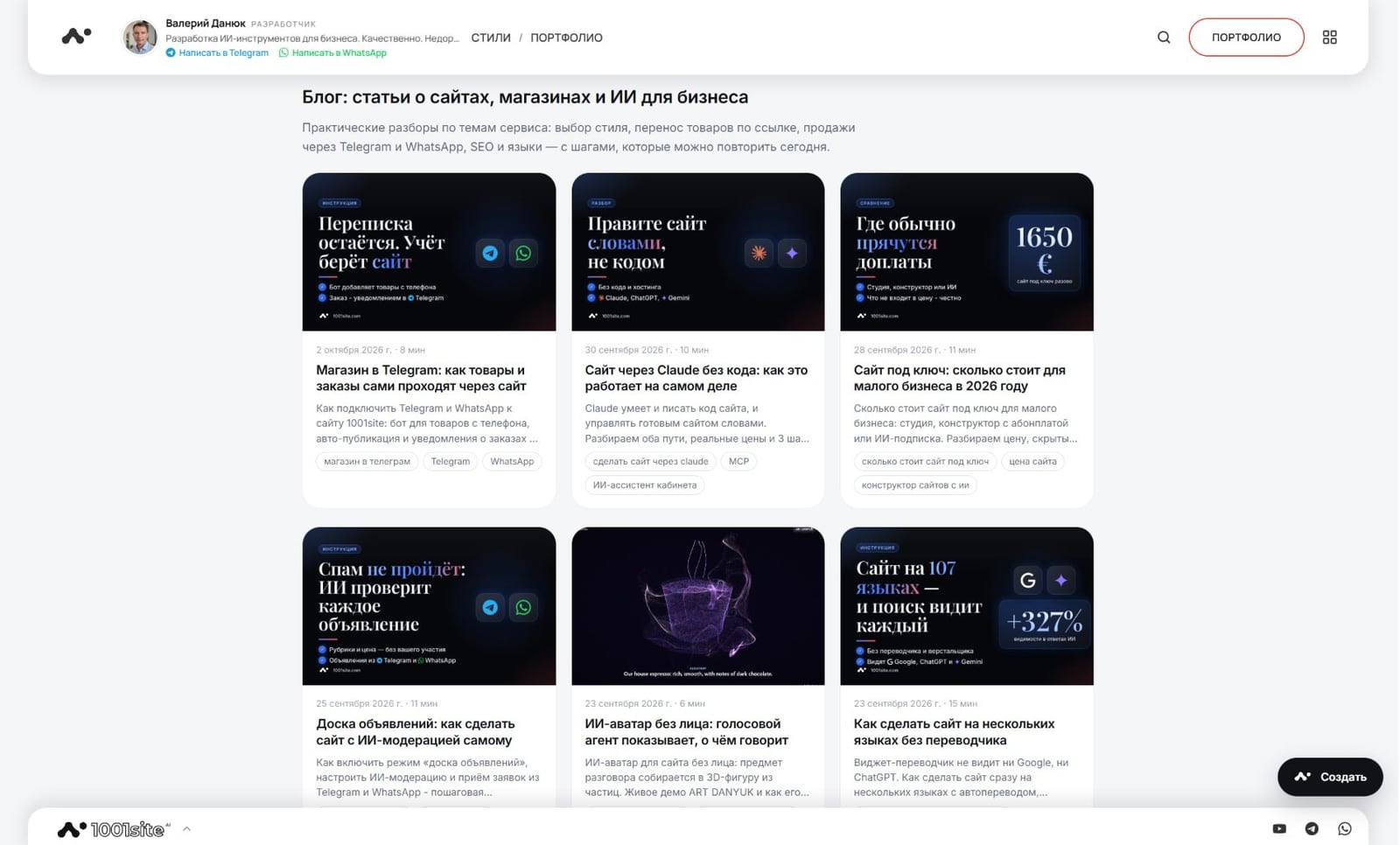Click the Создать floating button
This screenshot has height=845, width=1400.
coord(1330,777)
